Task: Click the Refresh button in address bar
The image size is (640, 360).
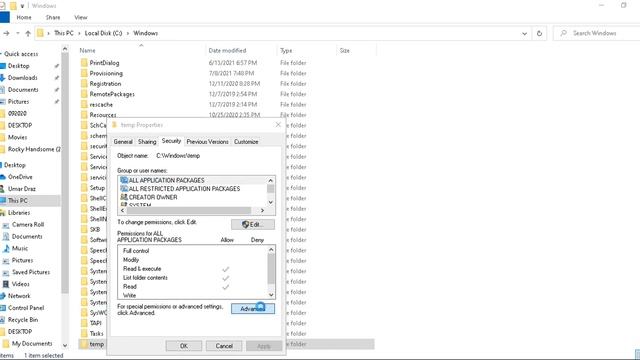Action: (x=539, y=33)
